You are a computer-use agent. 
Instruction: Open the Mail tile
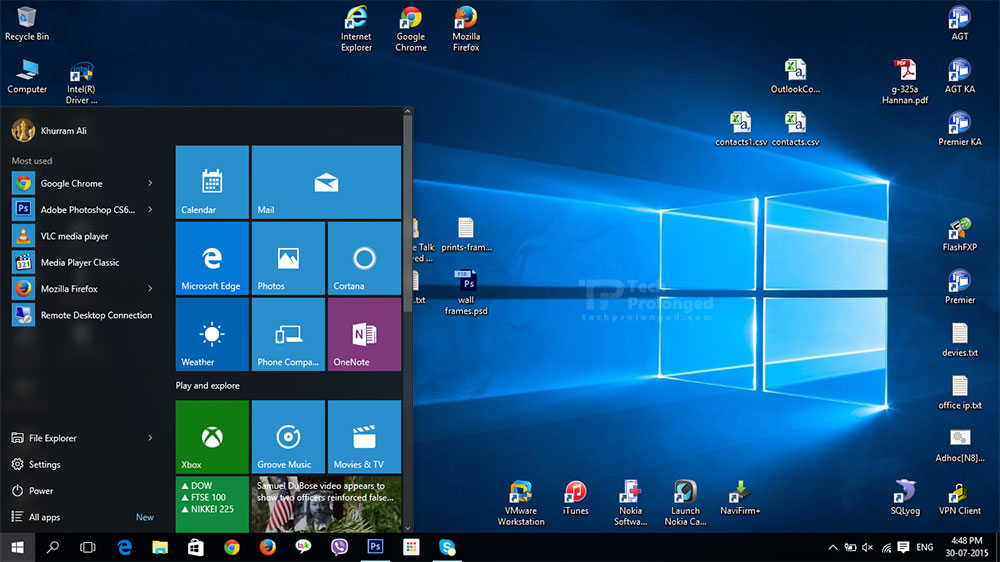coord(326,182)
